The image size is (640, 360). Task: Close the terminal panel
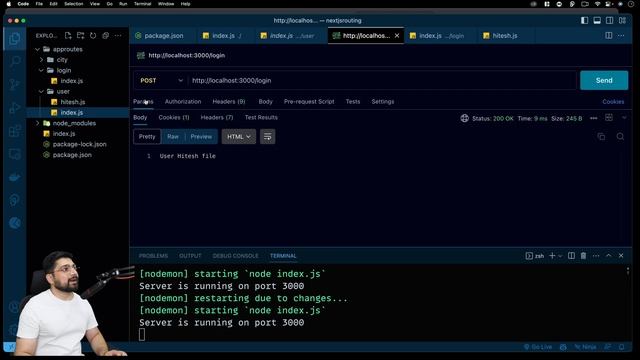[x=621, y=256]
